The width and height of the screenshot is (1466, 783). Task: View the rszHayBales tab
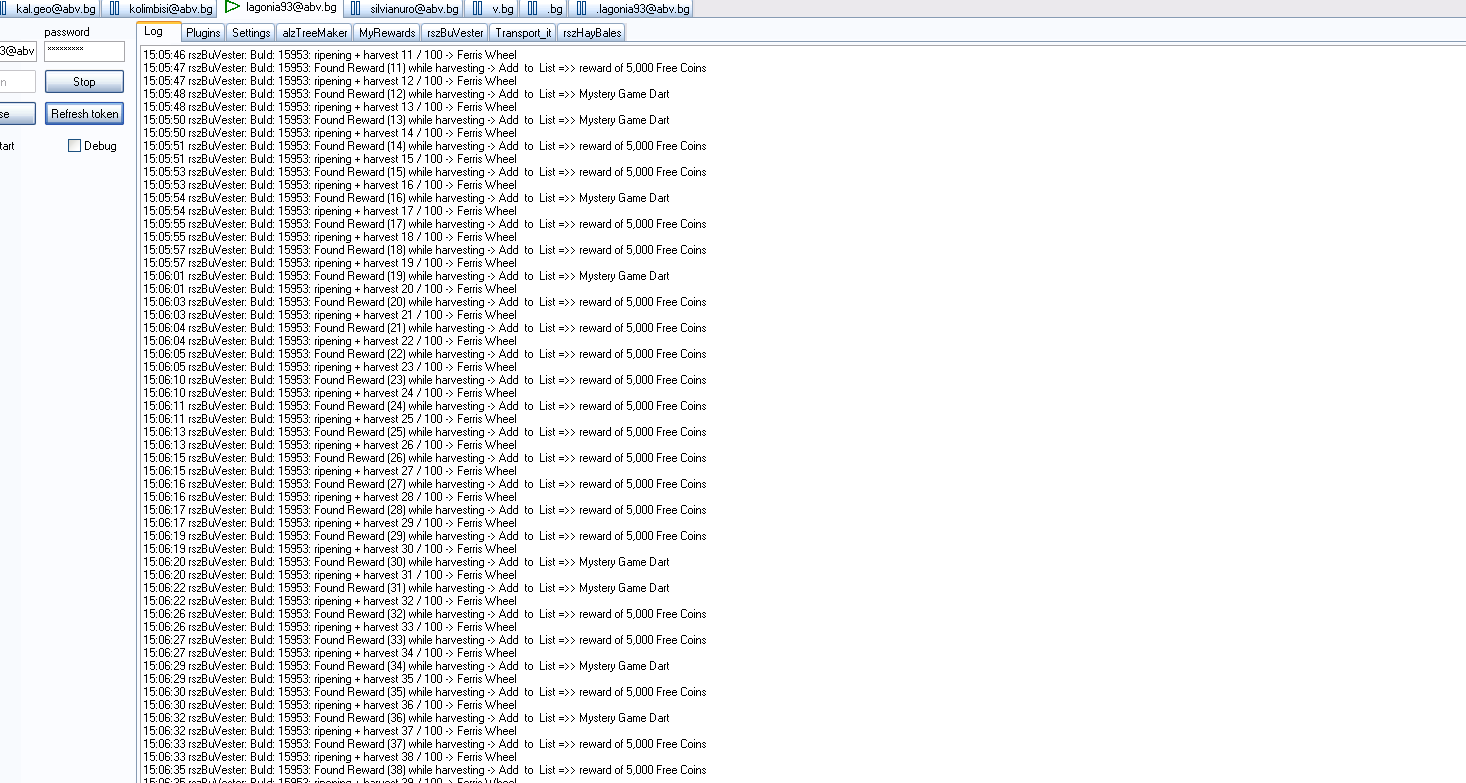(592, 33)
